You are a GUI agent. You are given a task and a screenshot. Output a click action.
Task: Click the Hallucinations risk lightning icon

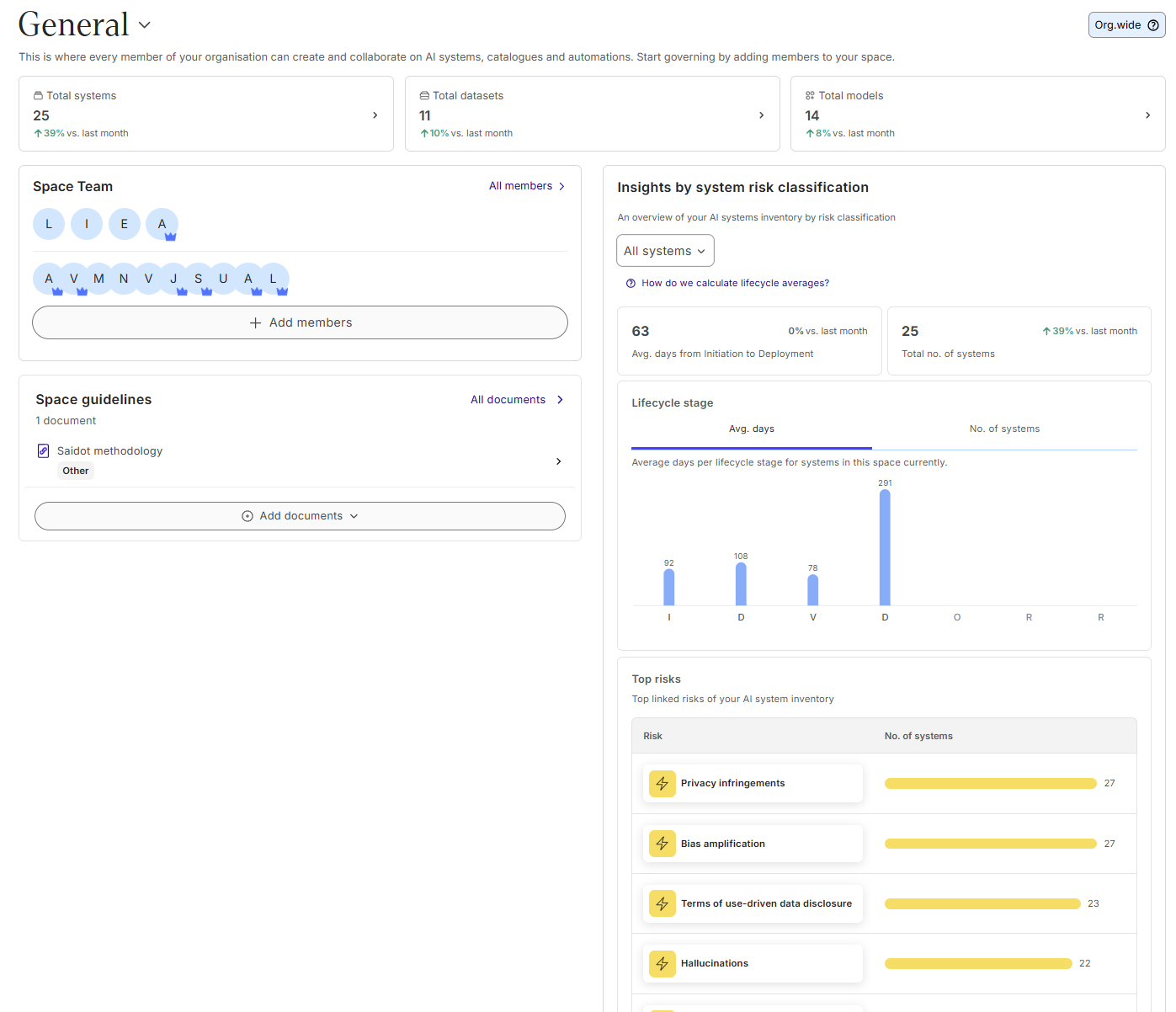[662, 964]
